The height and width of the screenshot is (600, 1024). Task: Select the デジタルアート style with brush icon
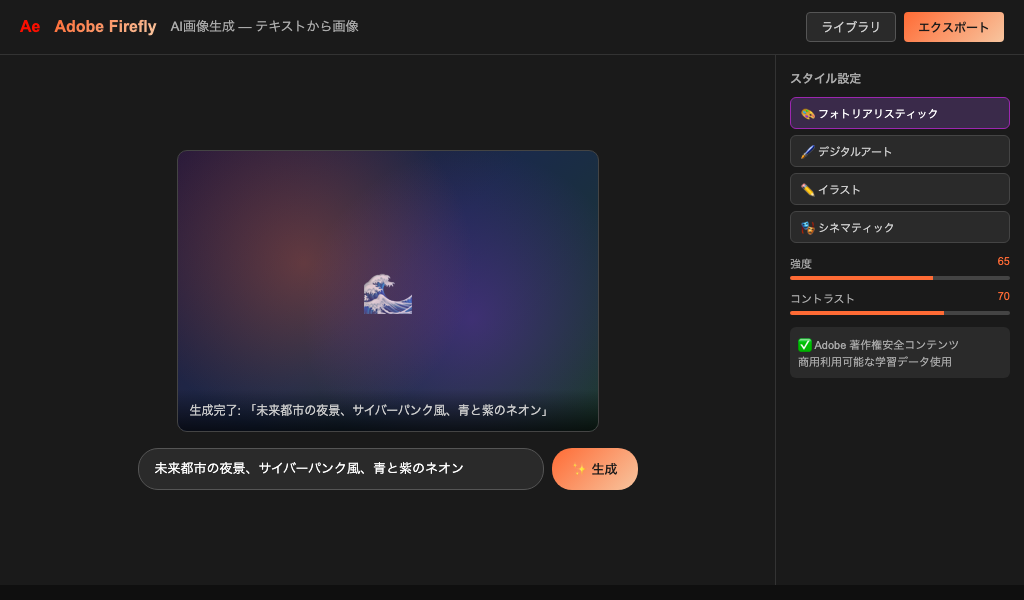click(899, 151)
